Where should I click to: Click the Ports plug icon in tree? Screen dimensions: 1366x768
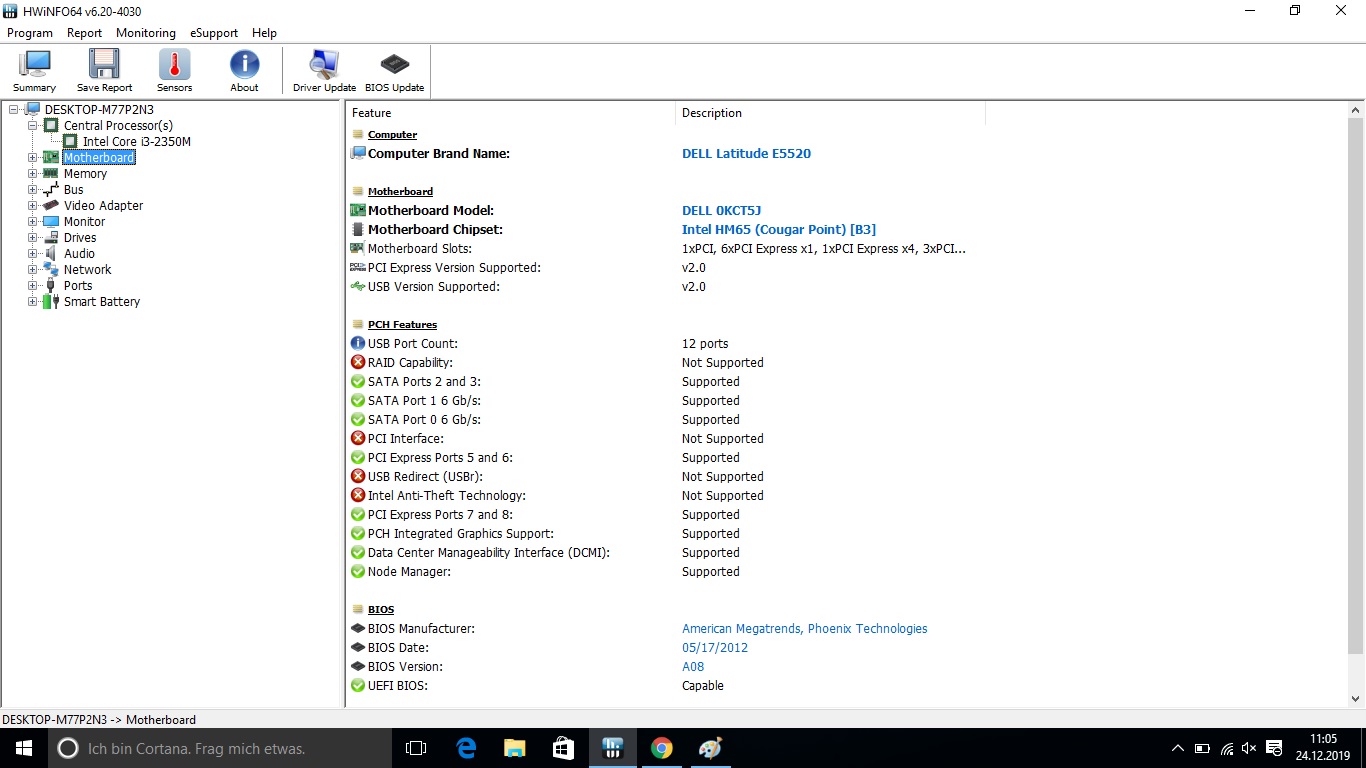pyautogui.click(x=51, y=286)
